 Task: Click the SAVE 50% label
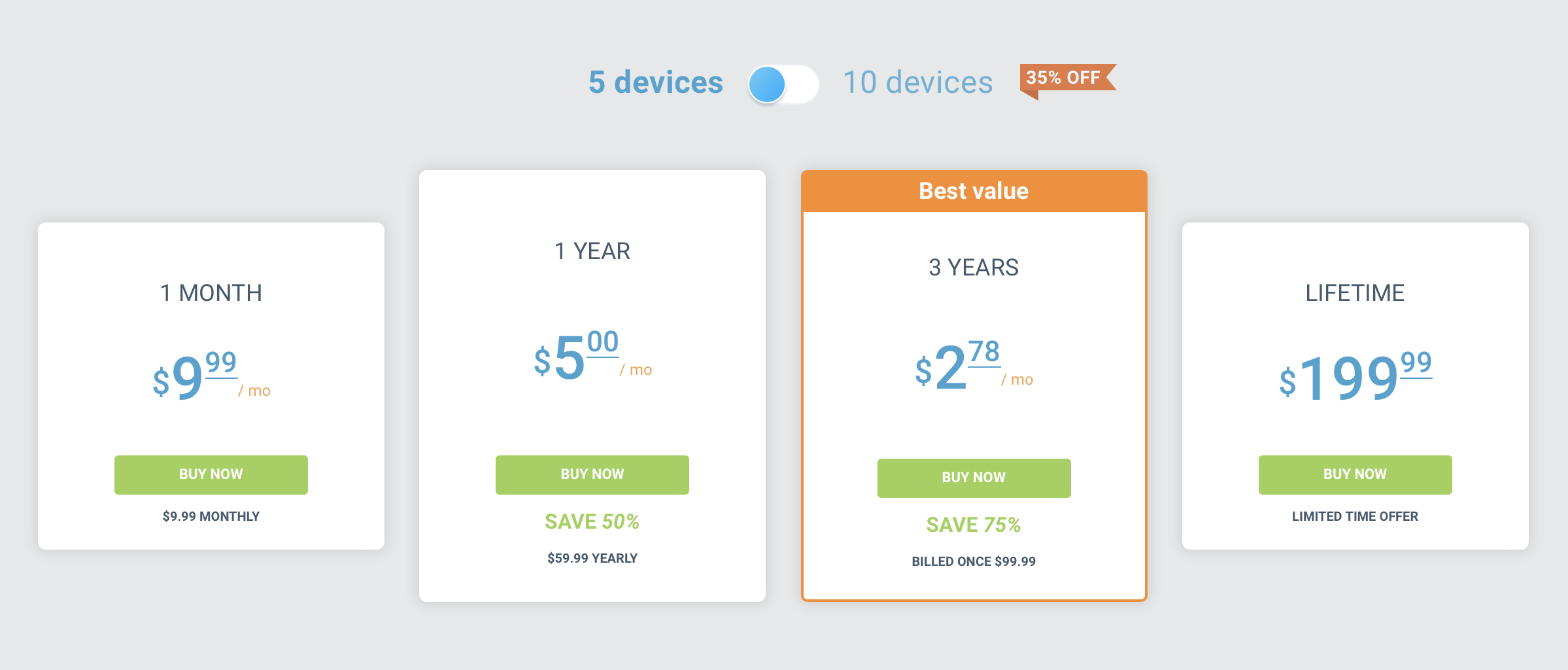(x=592, y=521)
